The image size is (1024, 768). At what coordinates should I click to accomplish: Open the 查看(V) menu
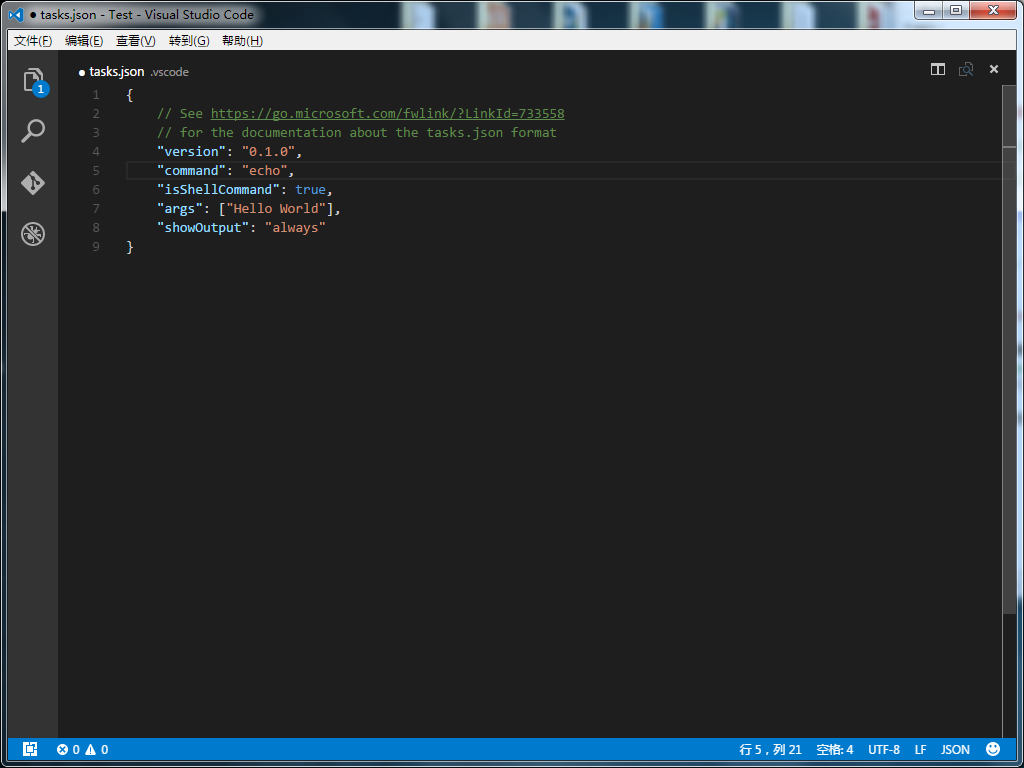[136, 41]
